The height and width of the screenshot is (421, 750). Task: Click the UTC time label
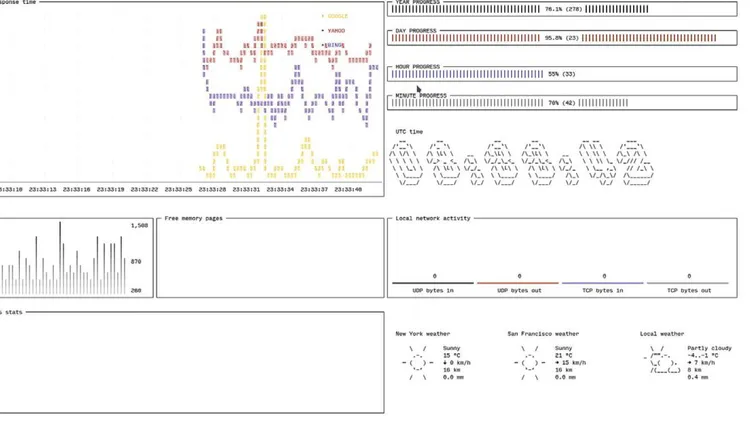point(409,132)
